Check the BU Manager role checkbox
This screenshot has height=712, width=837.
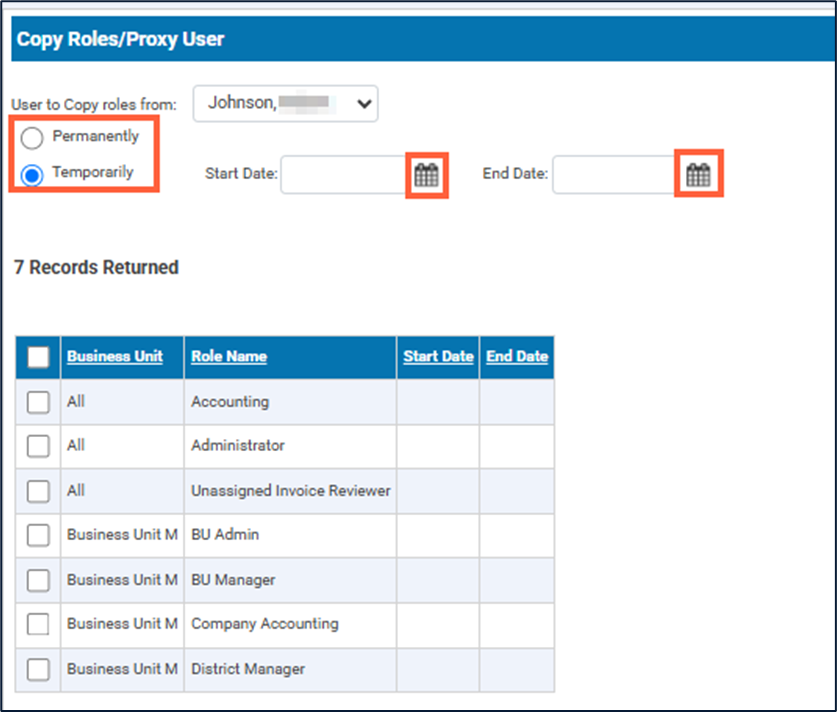pos(38,580)
